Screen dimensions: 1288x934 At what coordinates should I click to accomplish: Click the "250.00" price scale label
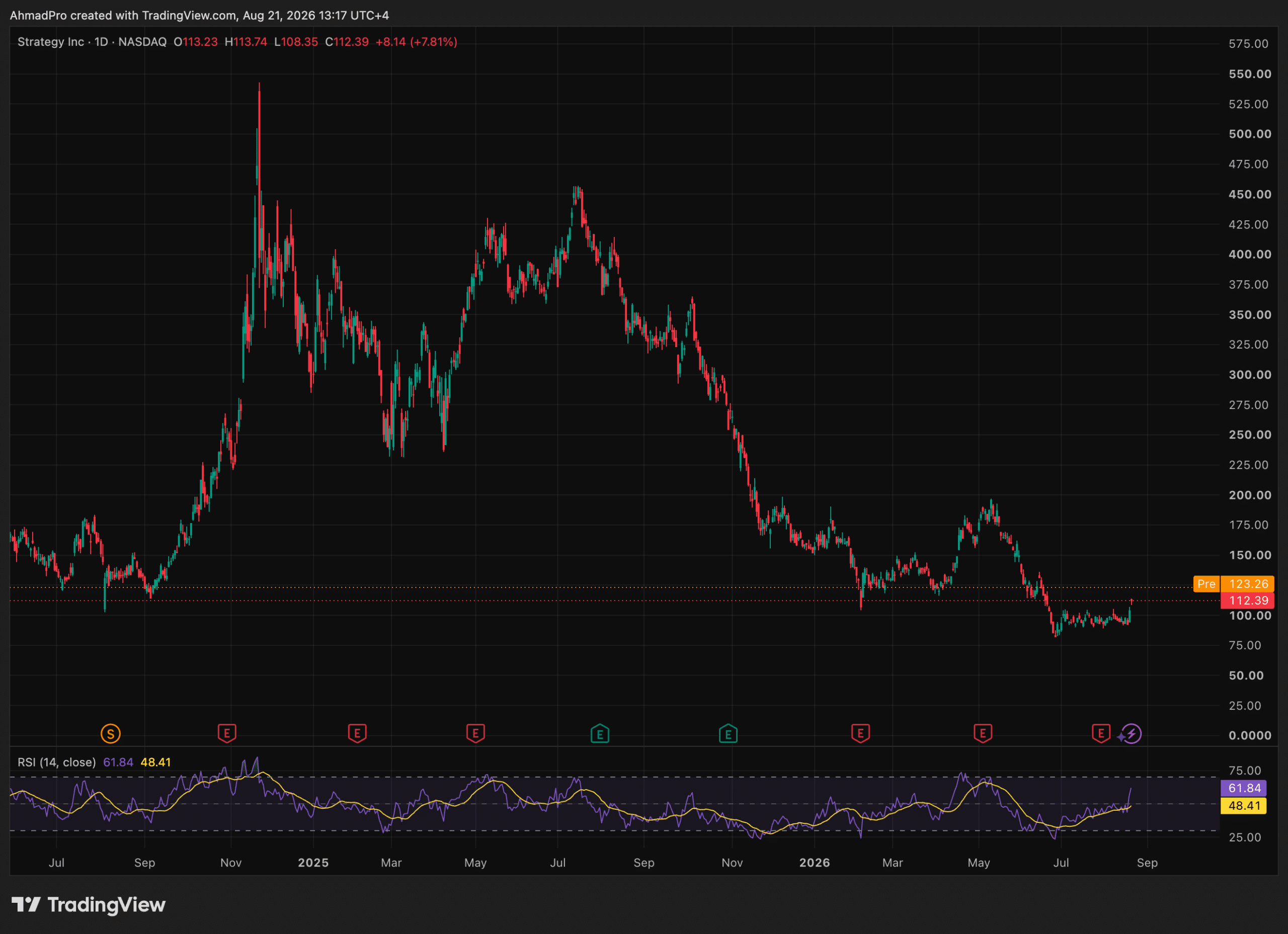[x=1250, y=435]
